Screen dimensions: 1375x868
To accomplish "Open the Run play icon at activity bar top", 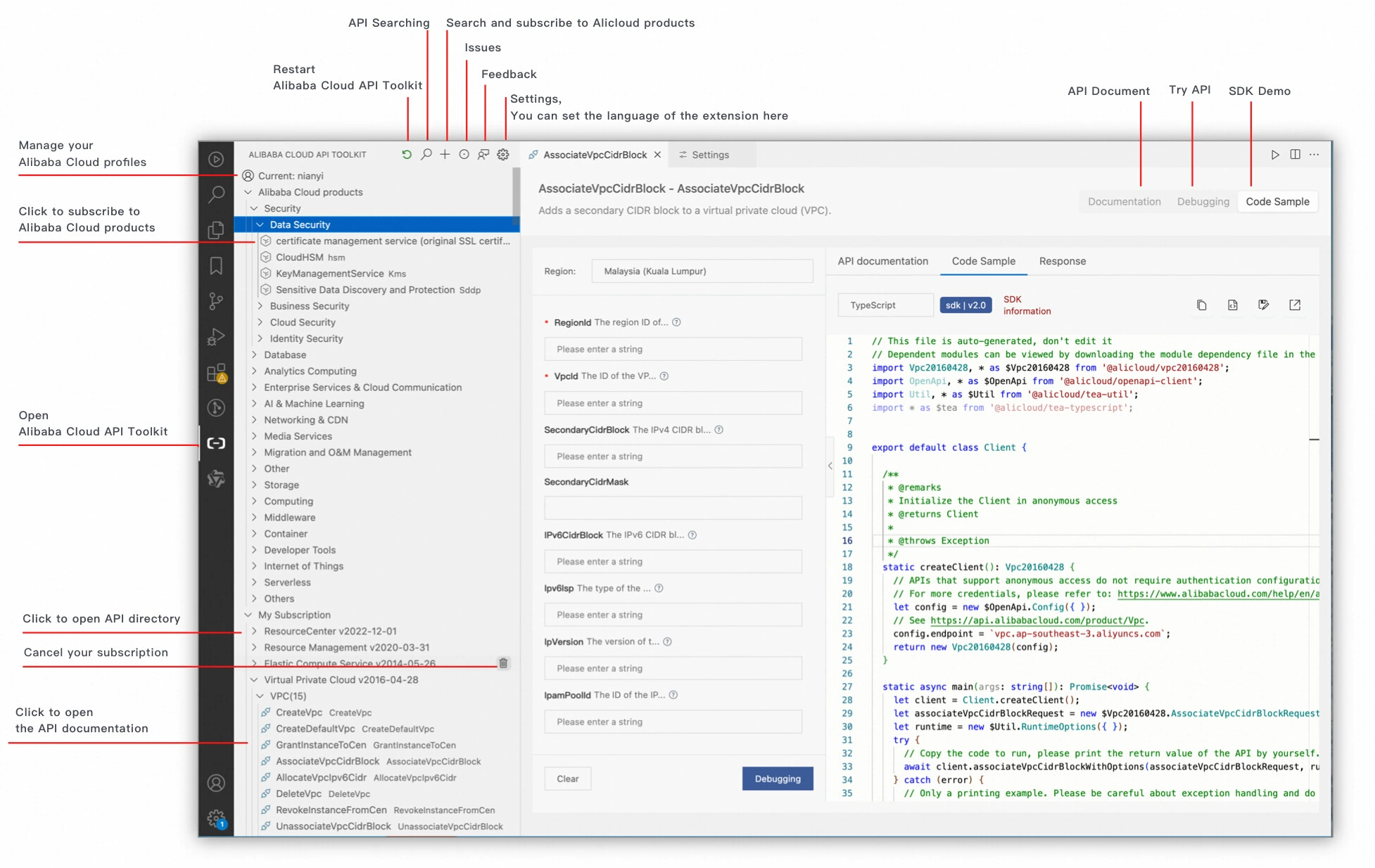I will [x=216, y=159].
